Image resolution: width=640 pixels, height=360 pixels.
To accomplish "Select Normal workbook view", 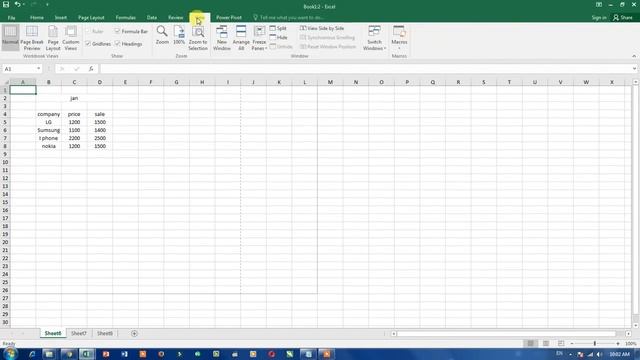I will [10, 38].
